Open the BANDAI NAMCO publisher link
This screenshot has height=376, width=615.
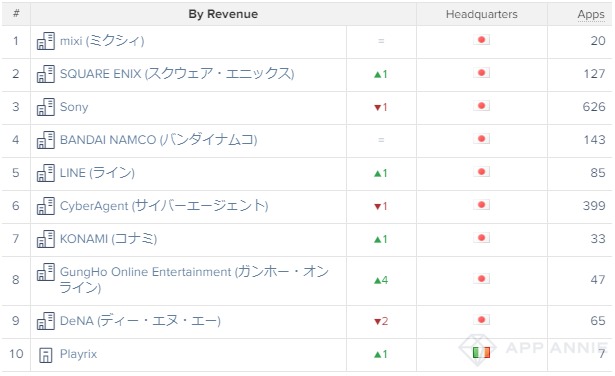click(x=158, y=140)
